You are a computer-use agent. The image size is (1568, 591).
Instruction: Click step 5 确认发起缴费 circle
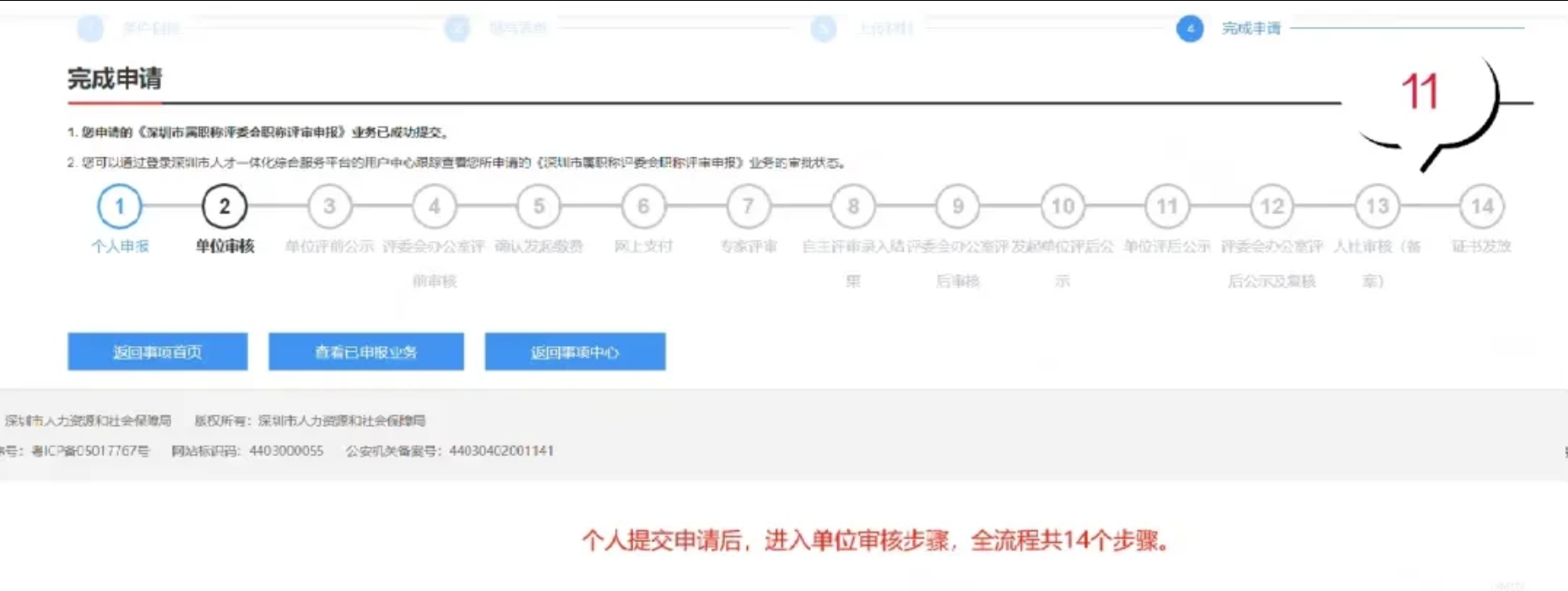[539, 206]
